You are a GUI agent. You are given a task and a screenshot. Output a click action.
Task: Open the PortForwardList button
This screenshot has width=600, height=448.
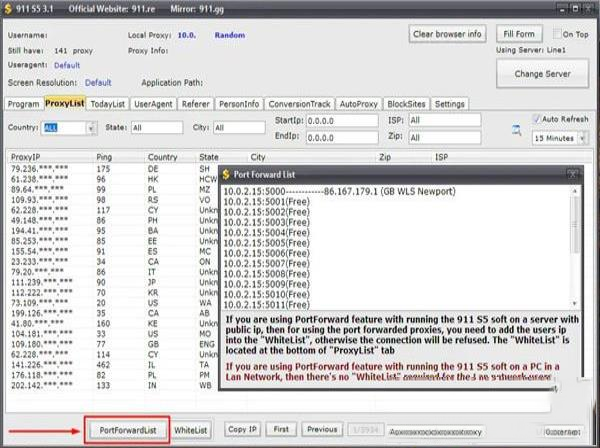point(126,429)
